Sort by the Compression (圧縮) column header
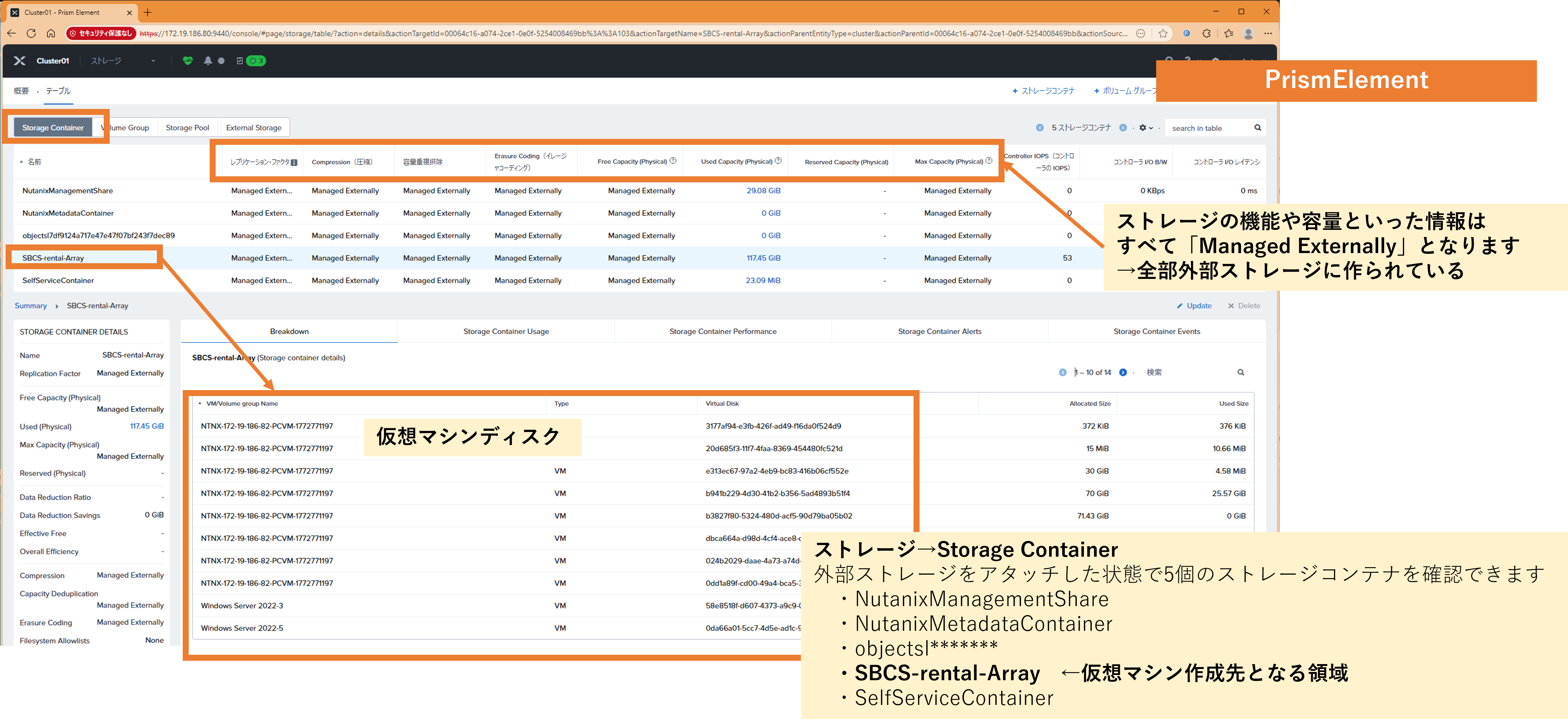 341,162
